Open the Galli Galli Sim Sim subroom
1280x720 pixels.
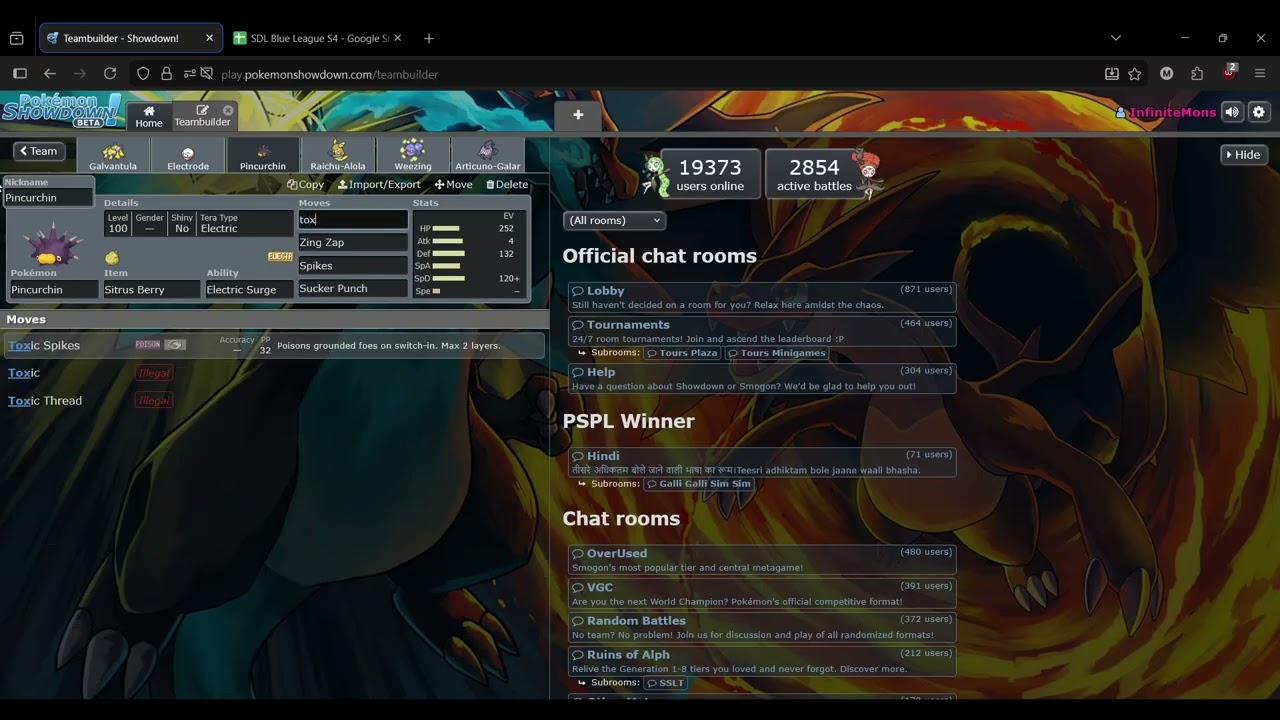point(698,484)
